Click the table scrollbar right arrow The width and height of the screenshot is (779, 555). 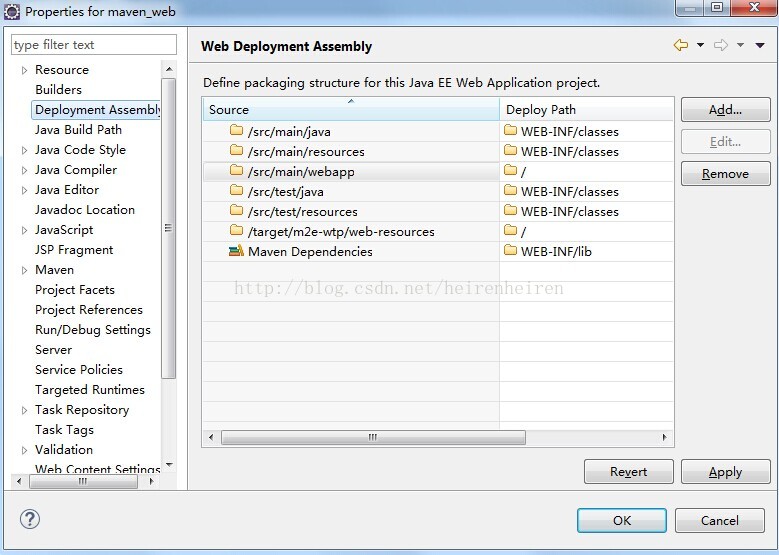coord(665,437)
